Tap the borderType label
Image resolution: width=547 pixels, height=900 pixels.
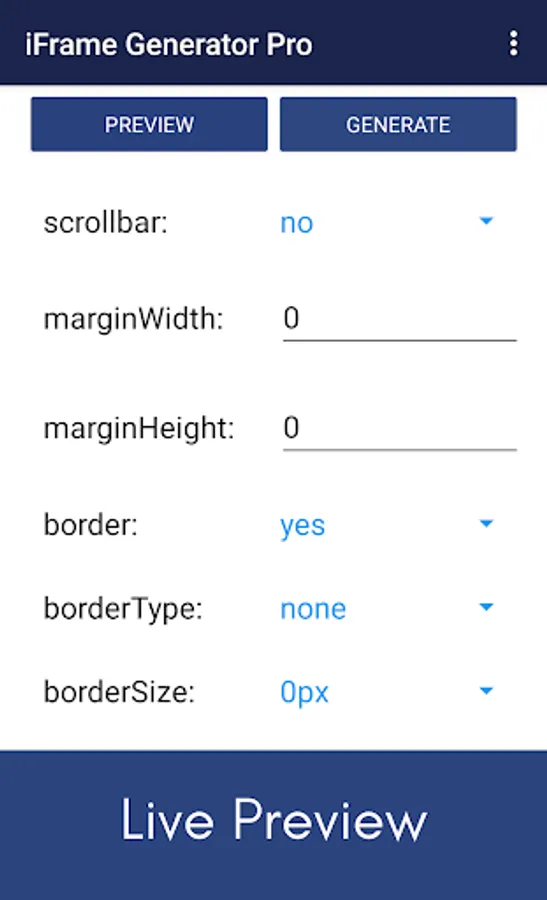click(123, 609)
